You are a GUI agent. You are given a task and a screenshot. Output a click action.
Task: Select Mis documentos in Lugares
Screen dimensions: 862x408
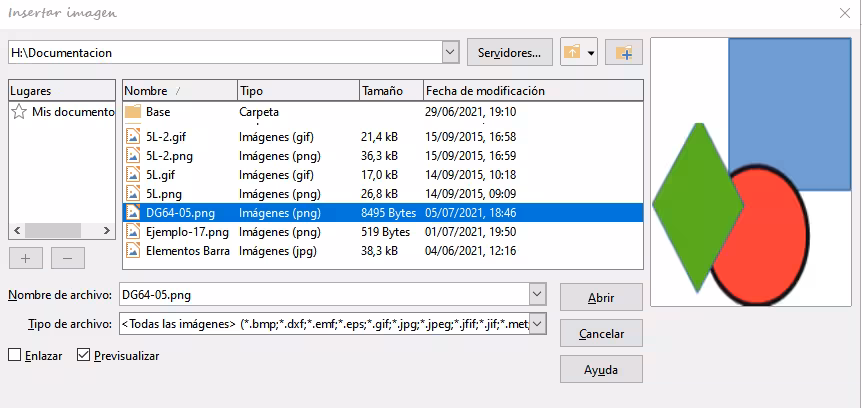pos(73,112)
